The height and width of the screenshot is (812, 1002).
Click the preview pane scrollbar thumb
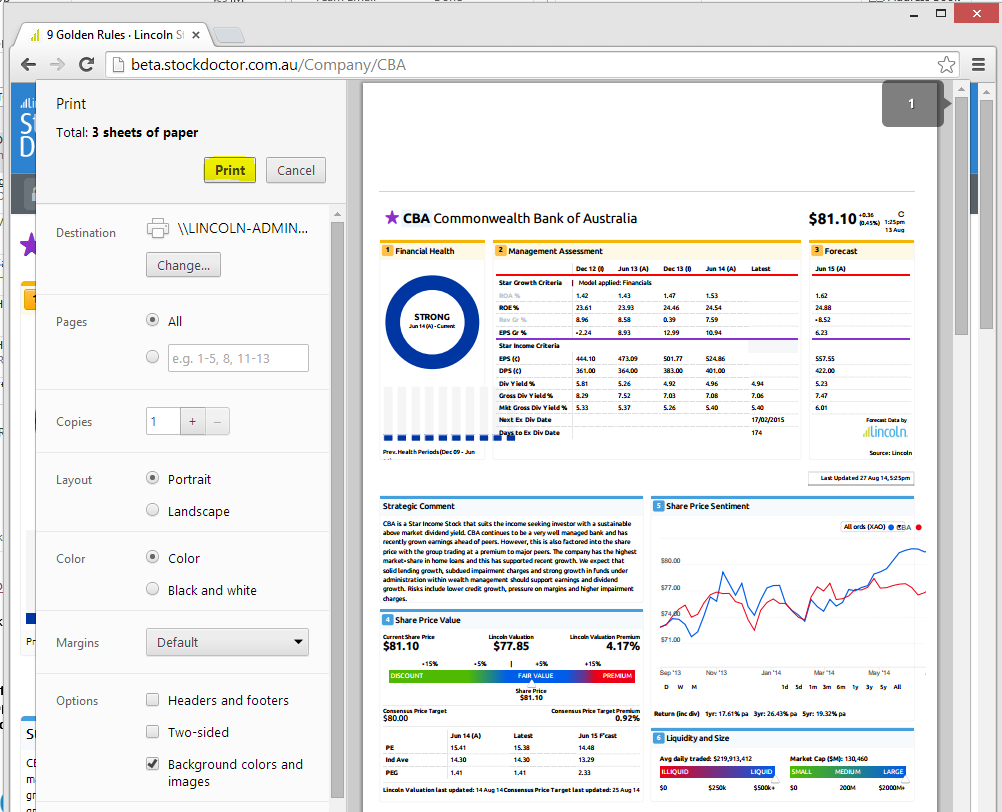[x=961, y=216]
